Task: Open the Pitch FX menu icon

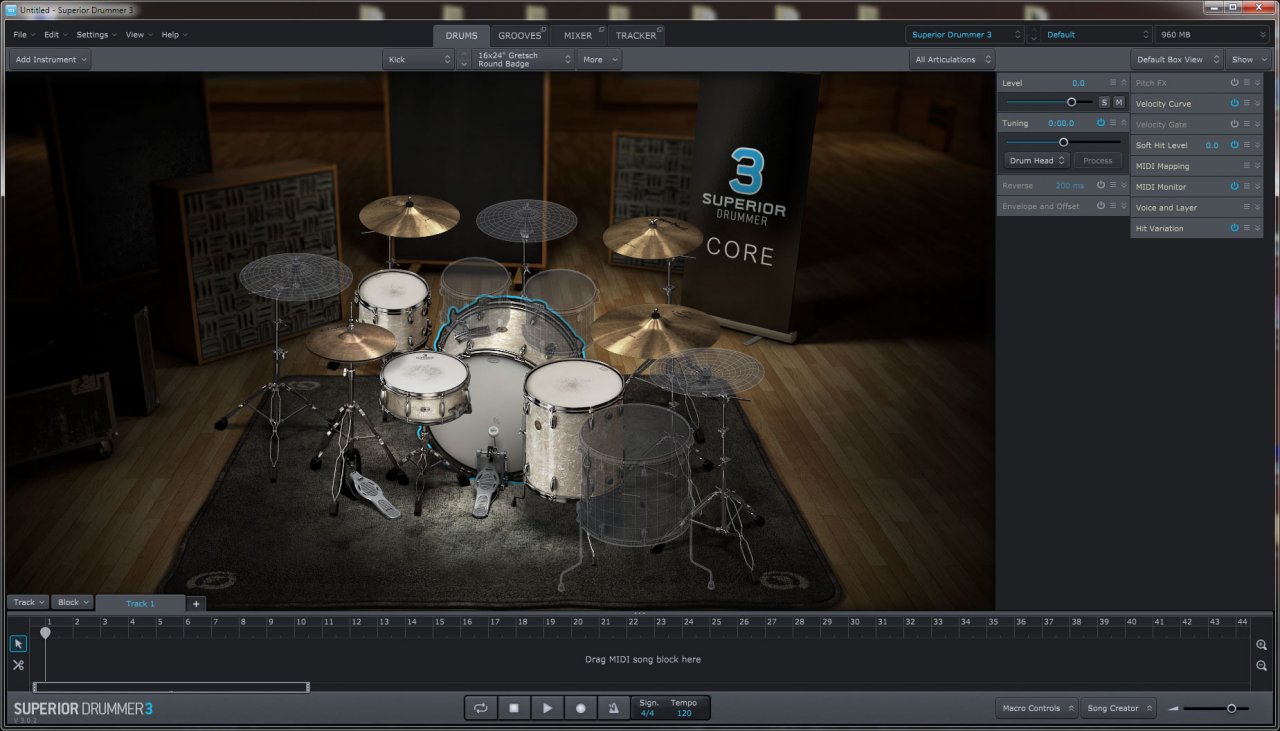Action: [x=1247, y=83]
